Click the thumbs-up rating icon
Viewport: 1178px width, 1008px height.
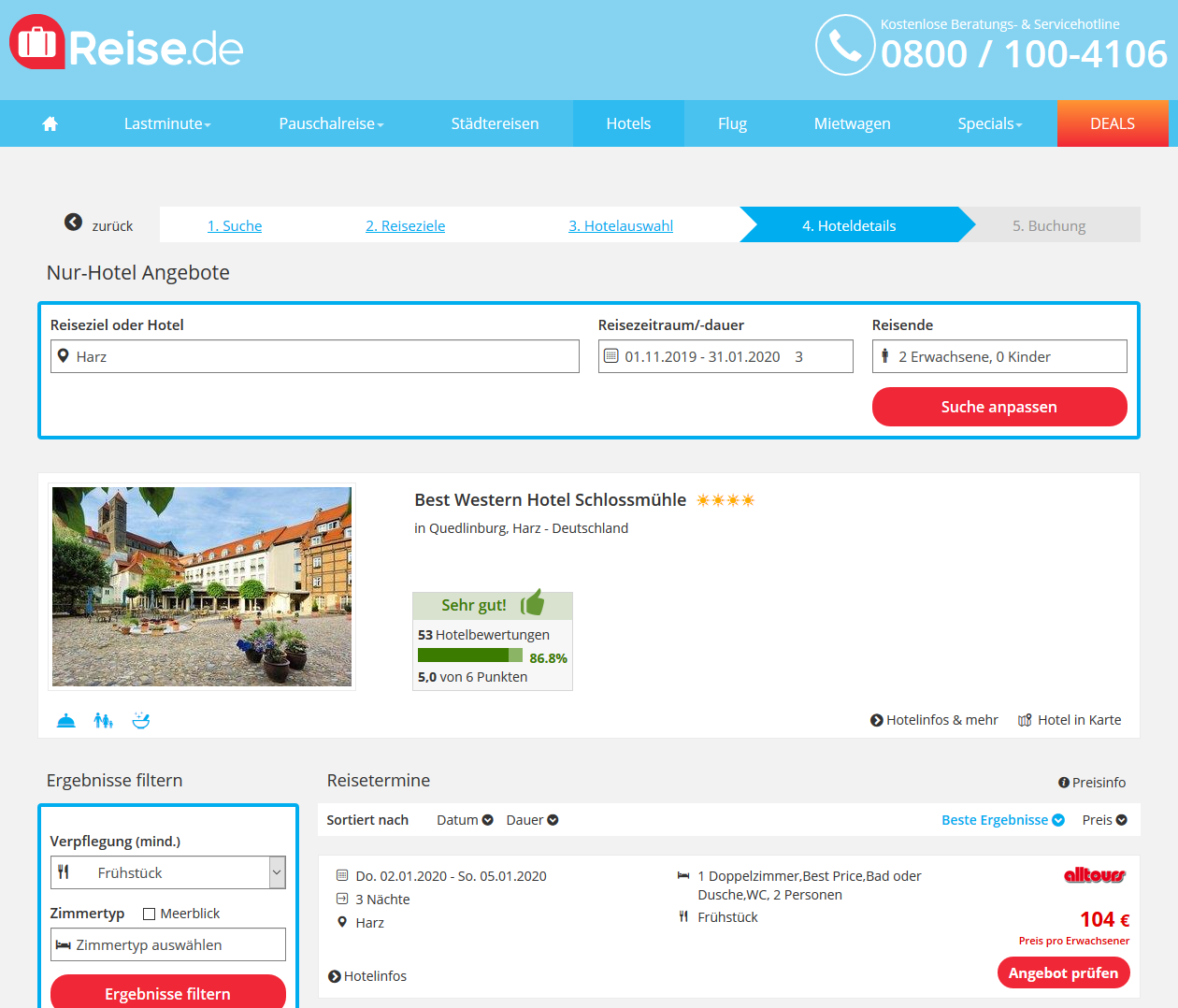tap(532, 602)
